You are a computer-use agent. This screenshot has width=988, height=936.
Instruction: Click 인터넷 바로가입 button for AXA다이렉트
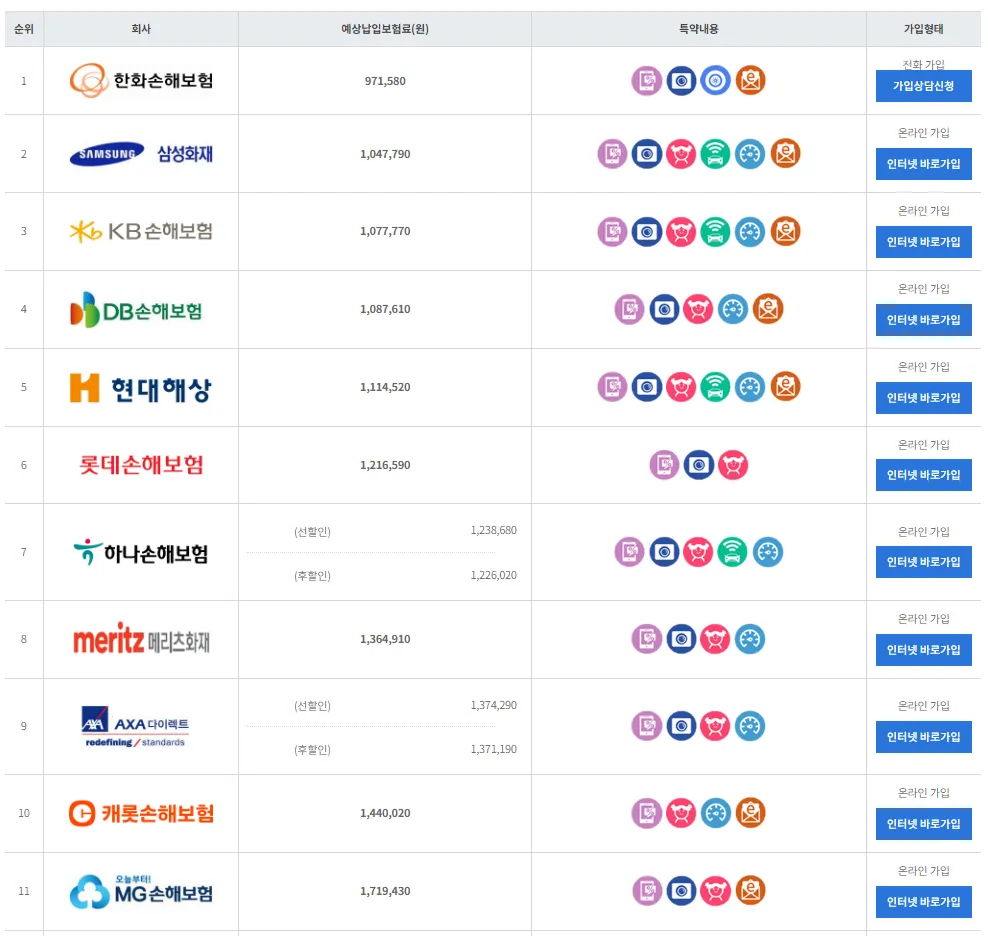click(923, 737)
